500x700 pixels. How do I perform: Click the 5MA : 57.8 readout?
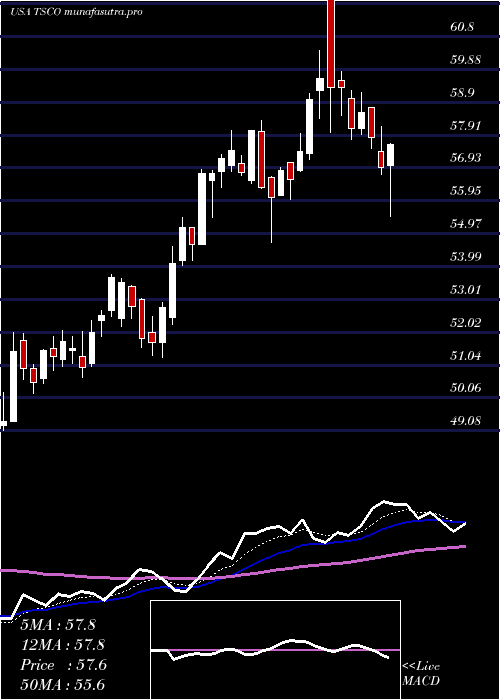(58, 625)
